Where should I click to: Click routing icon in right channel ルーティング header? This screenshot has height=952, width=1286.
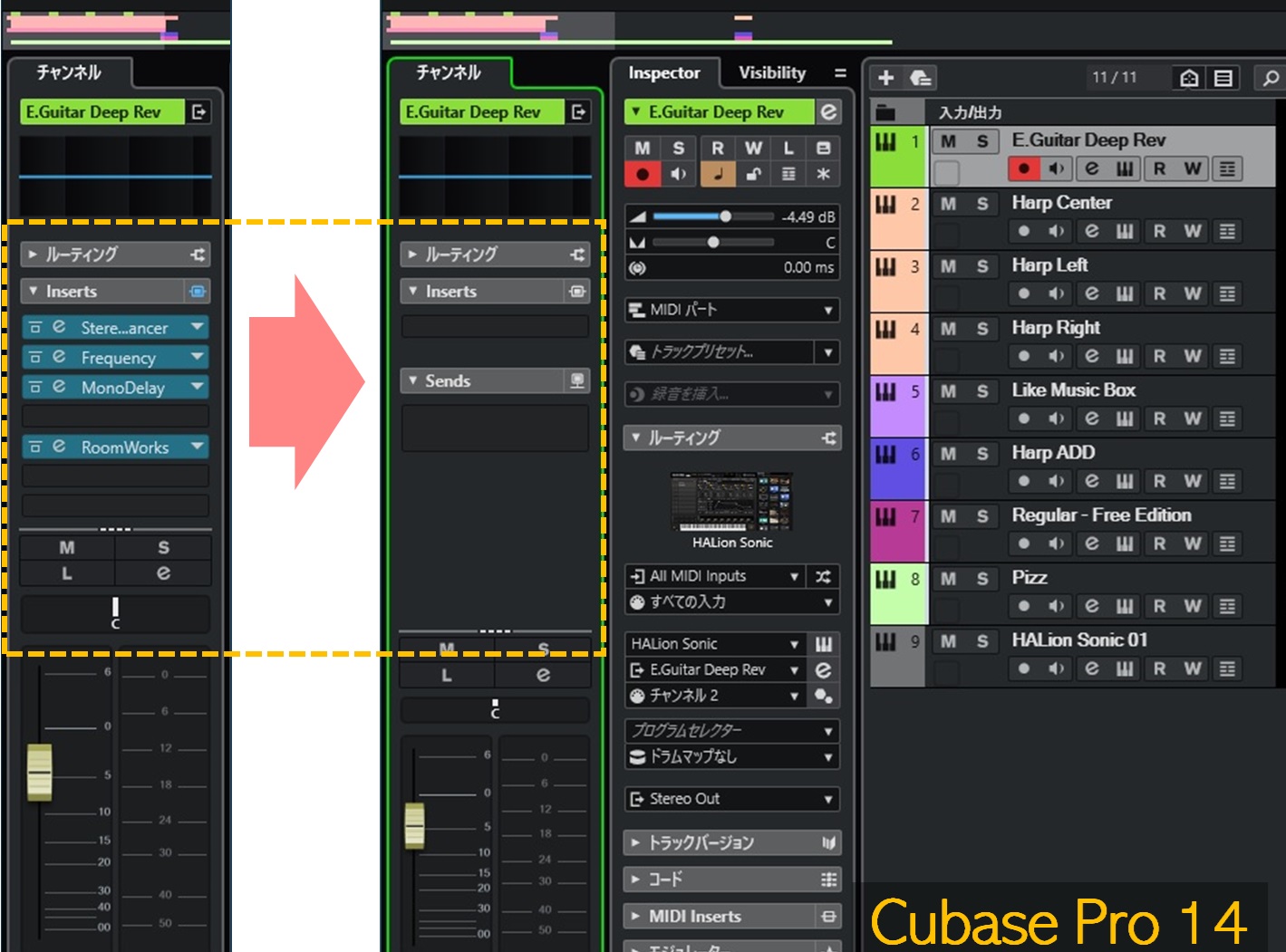pos(577,255)
